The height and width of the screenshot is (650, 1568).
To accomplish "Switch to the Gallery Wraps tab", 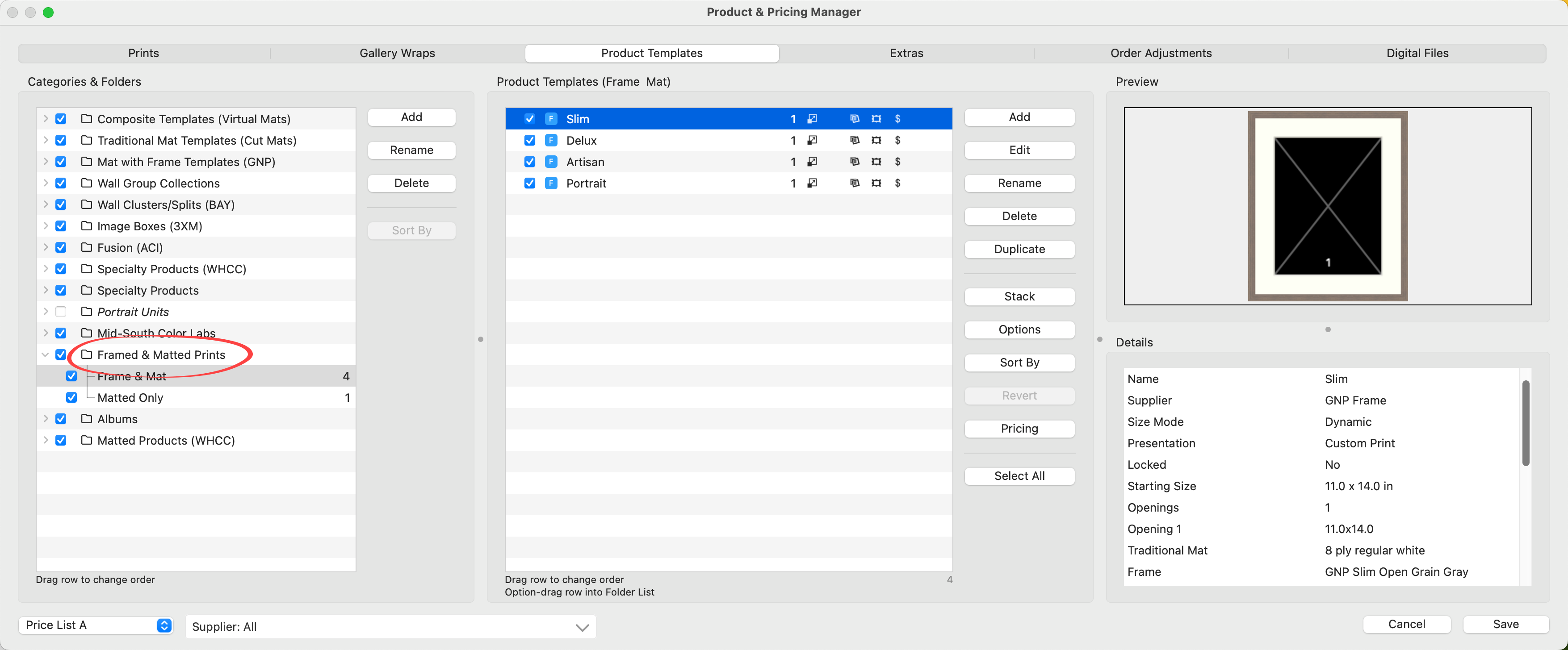I will coord(397,53).
